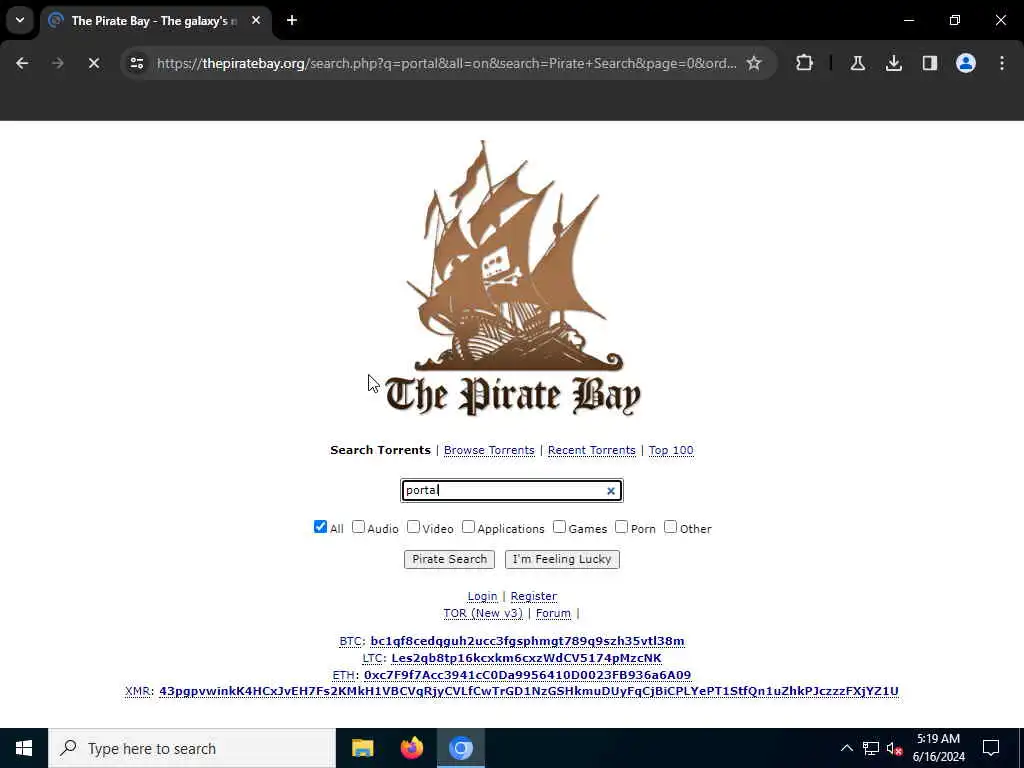This screenshot has height=768, width=1024.
Task: Click the Pirate Search button
Action: [x=449, y=559]
